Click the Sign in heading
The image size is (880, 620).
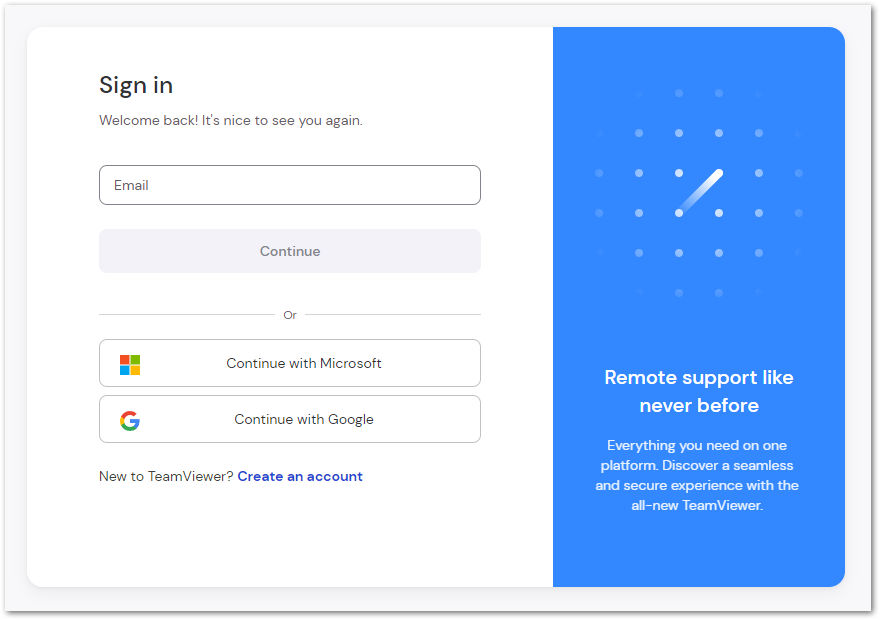point(136,85)
